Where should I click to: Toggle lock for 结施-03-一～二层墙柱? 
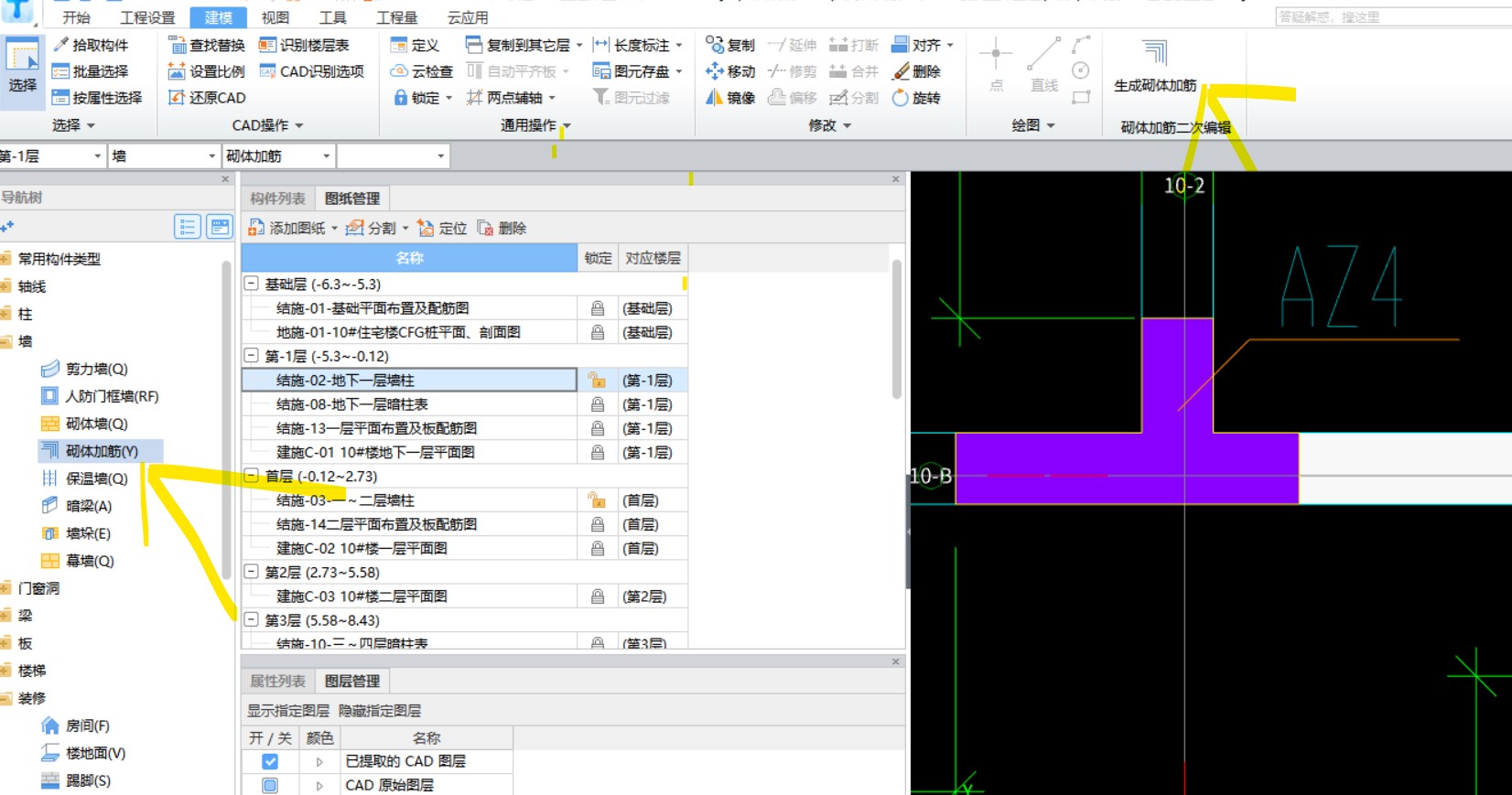pyautogui.click(x=597, y=500)
